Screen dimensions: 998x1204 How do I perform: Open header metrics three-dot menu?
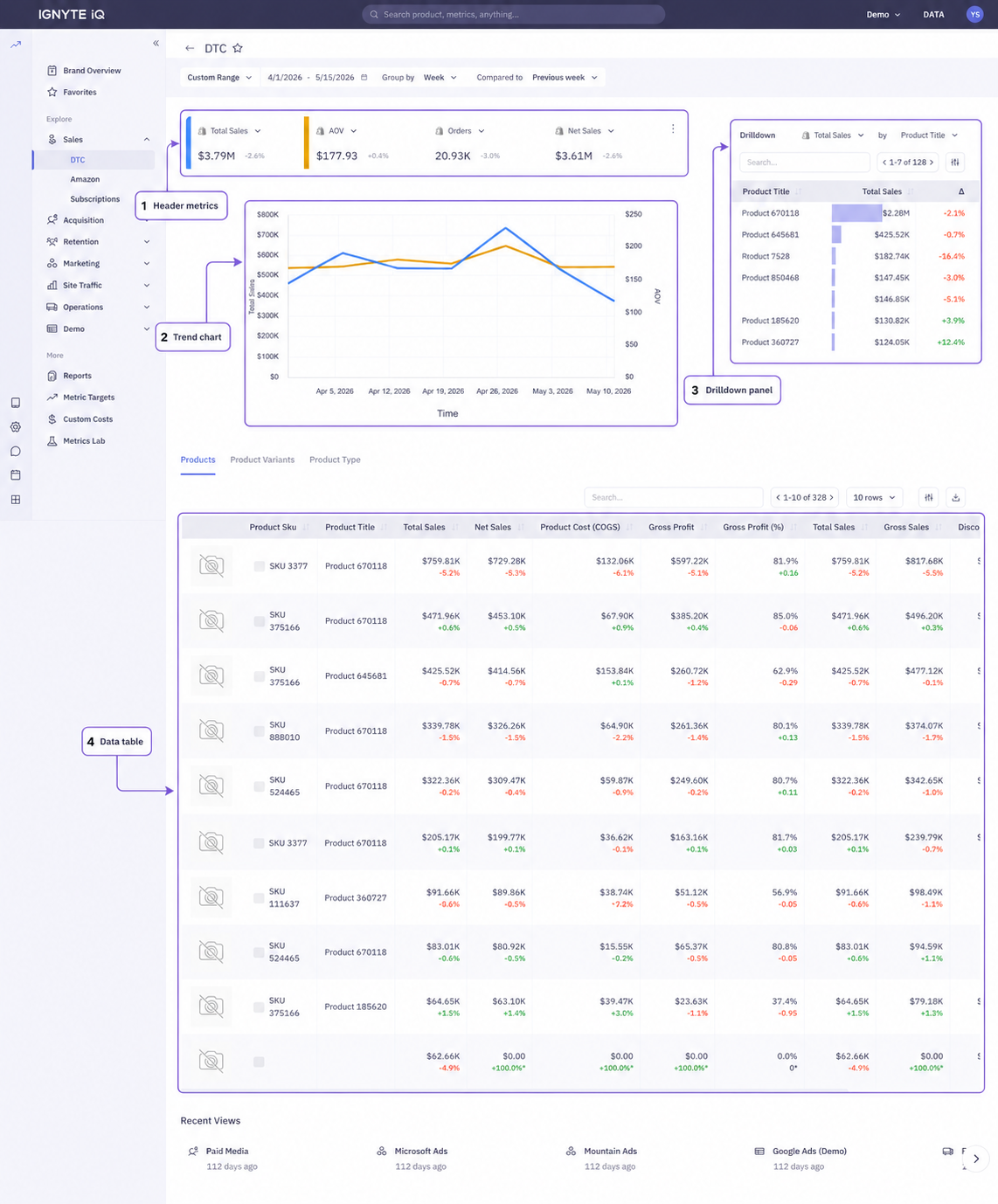tap(673, 128)
